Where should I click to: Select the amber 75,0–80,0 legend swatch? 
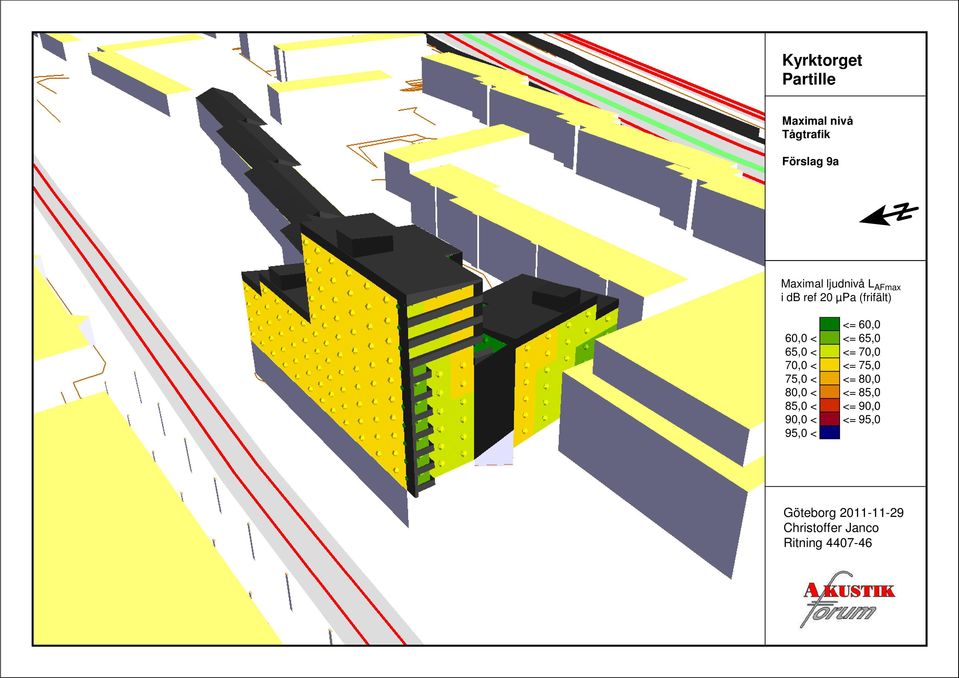(829, 378)
